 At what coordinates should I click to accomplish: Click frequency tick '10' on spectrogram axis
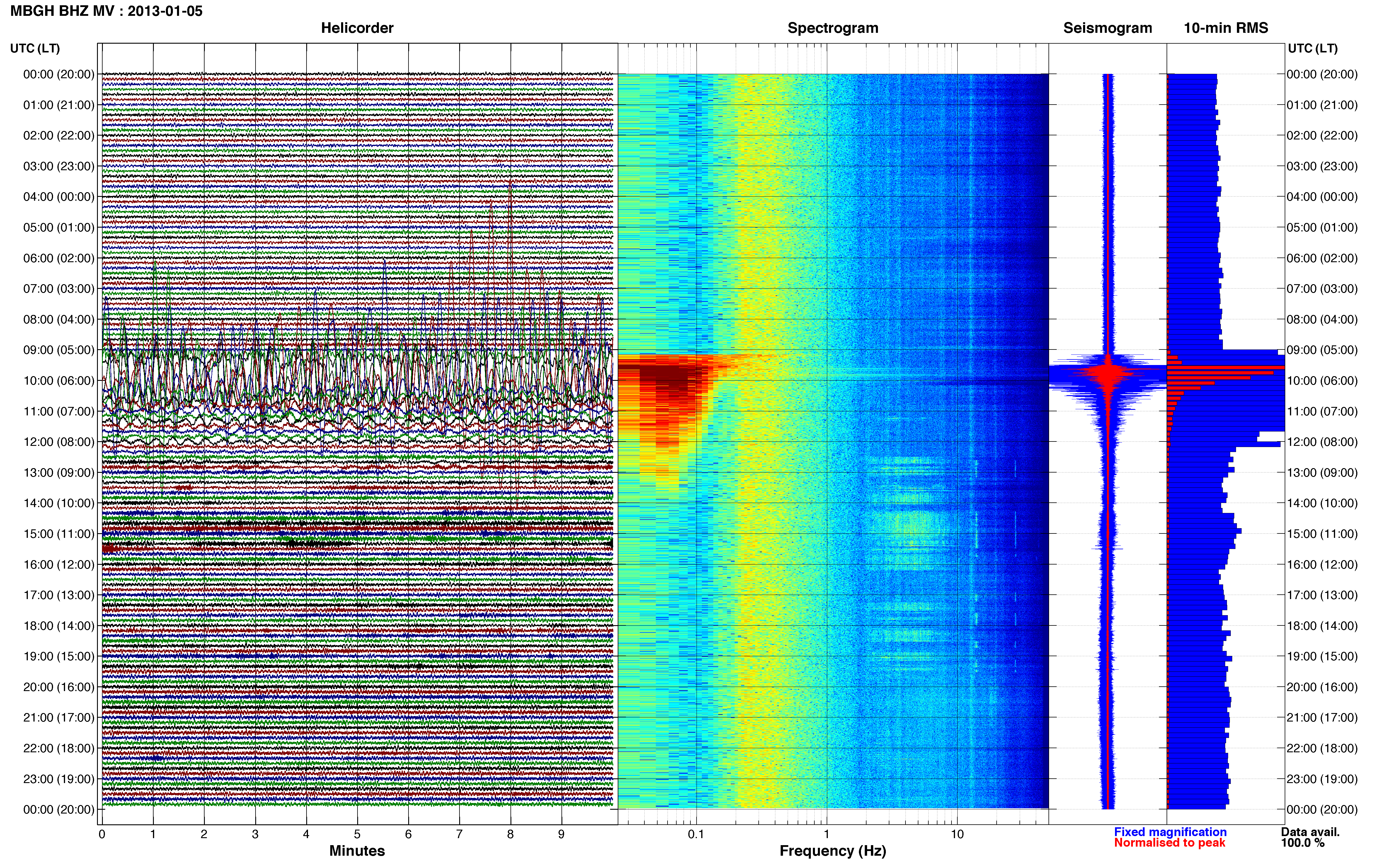[x=957, y=834]
